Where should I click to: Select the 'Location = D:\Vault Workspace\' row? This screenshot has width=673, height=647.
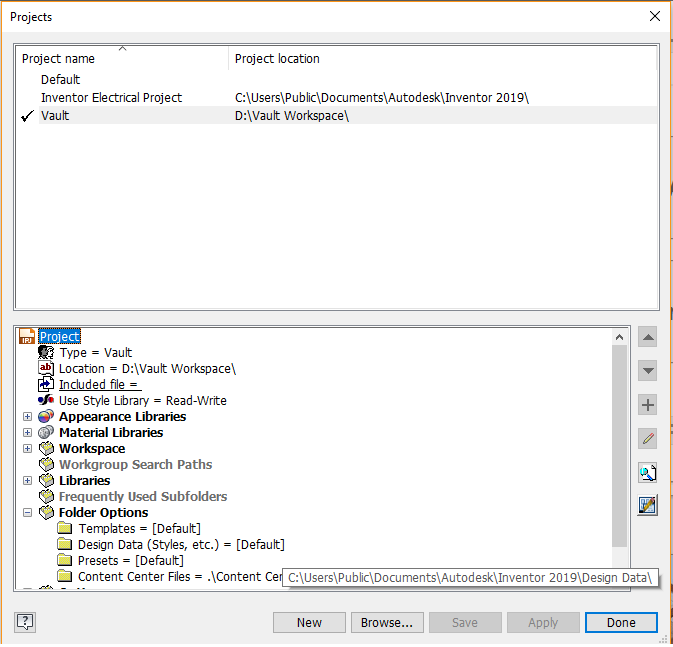[x=147, y=369]
